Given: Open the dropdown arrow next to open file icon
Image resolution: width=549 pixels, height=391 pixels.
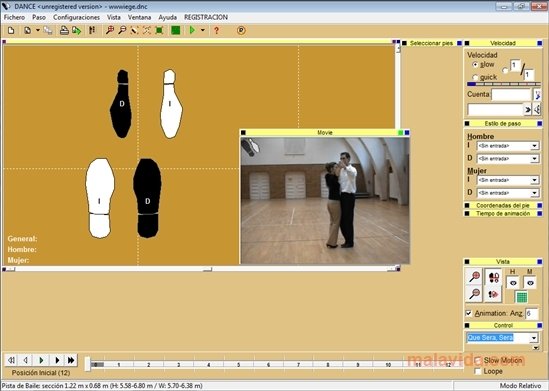Looking at the screenshot, I should (x=37, y=30).
